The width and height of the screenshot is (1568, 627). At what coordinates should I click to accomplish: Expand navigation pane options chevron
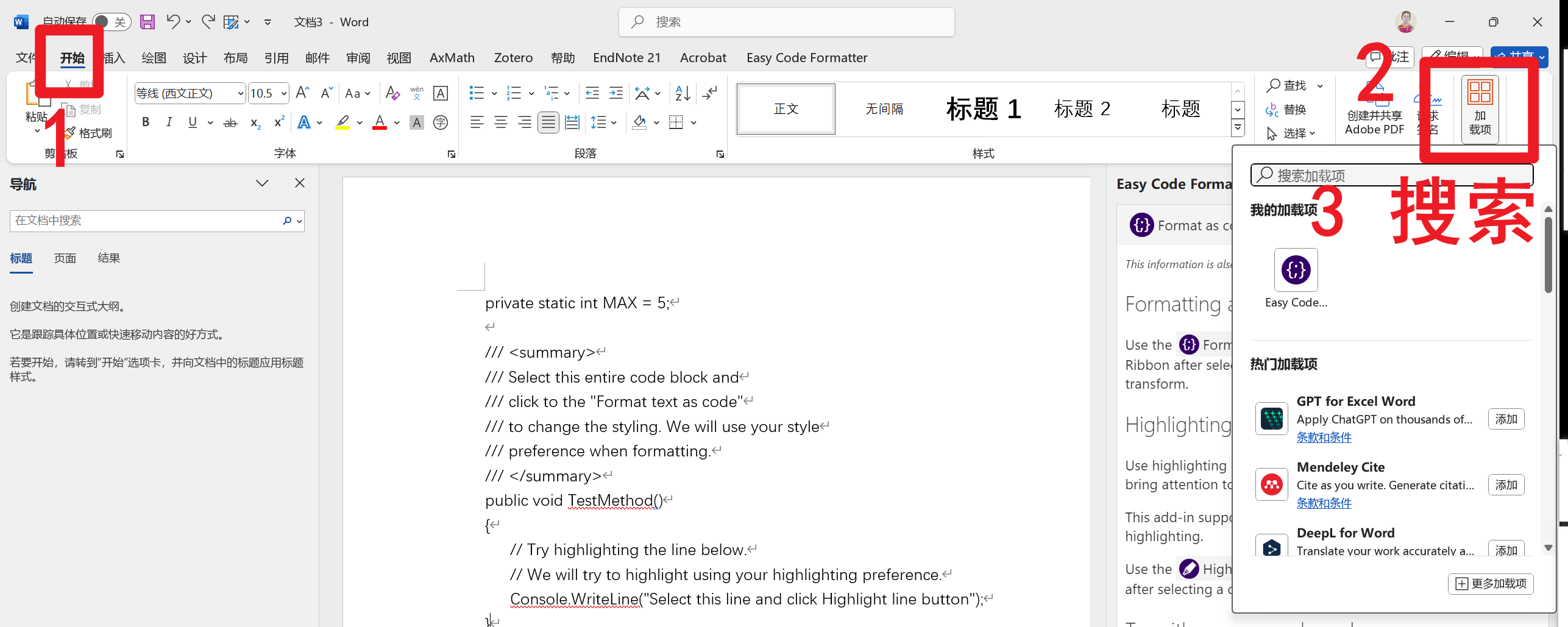pos(262,183)
